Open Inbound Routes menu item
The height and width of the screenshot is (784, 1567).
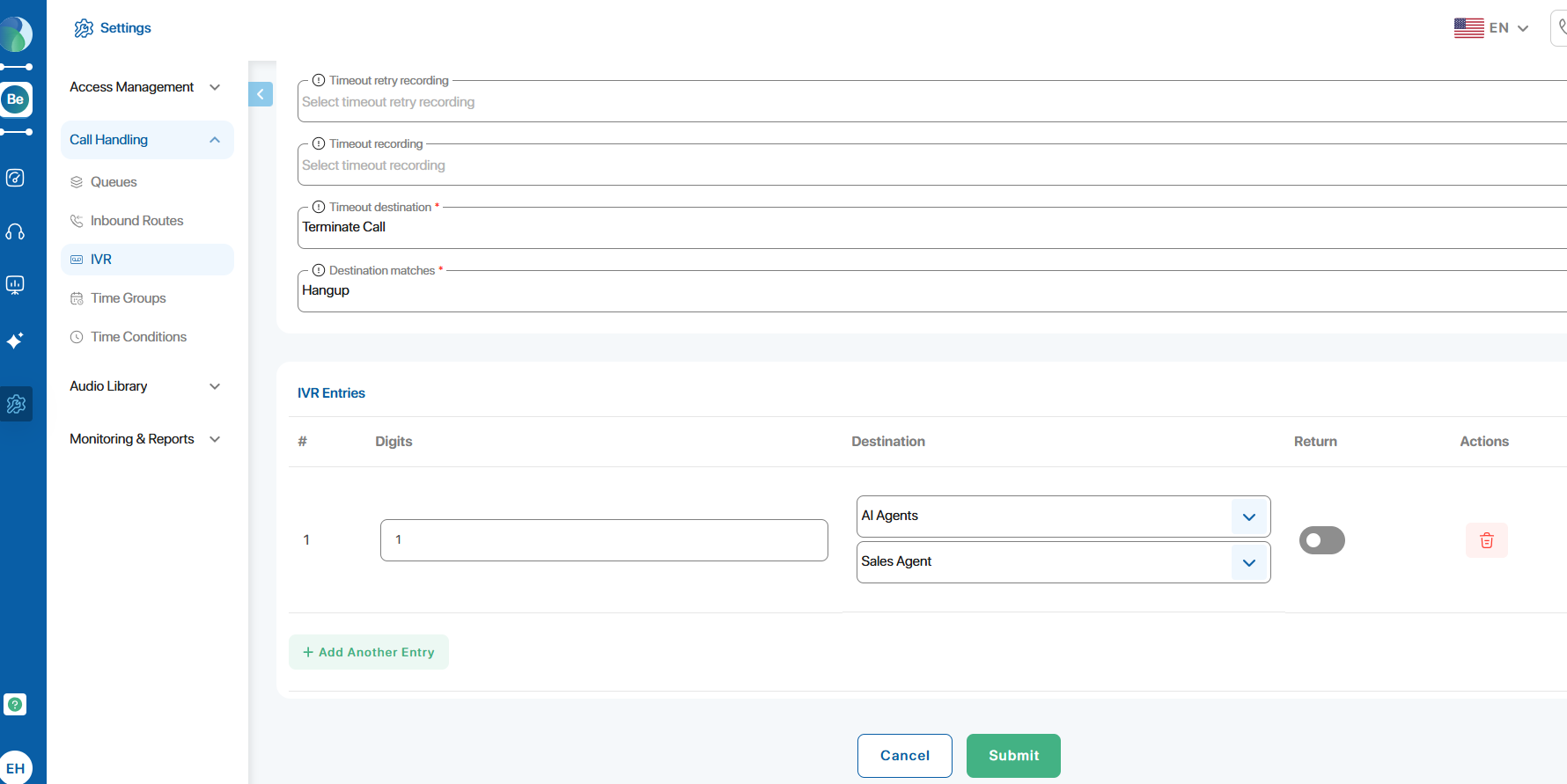click(136, 221)
